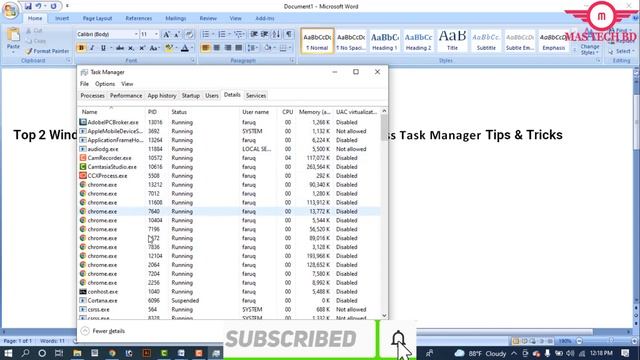Click the text highlight color icon
Image resolution: width=640 pixels, height=360 pixels.
click(169, 48)
